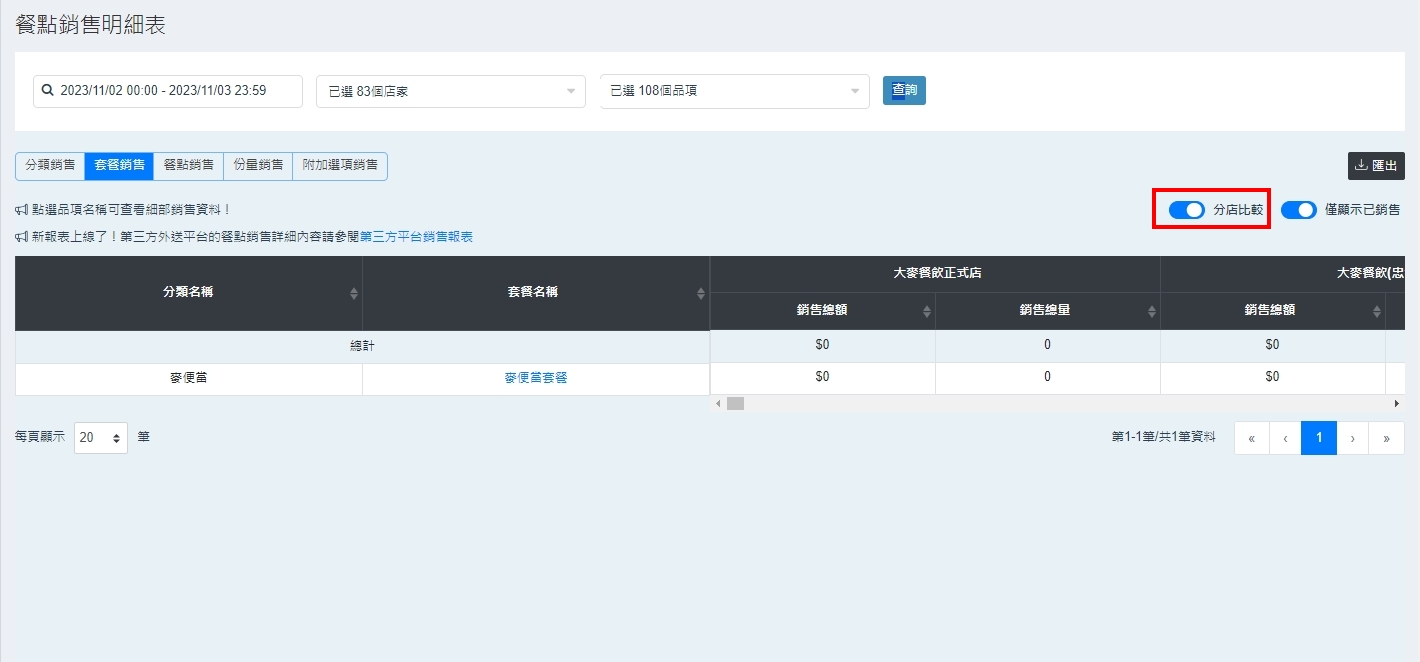Sort by first 銷售總額 column arrows
Screen dimensions: 1420x662
click(x=926, y=311)
